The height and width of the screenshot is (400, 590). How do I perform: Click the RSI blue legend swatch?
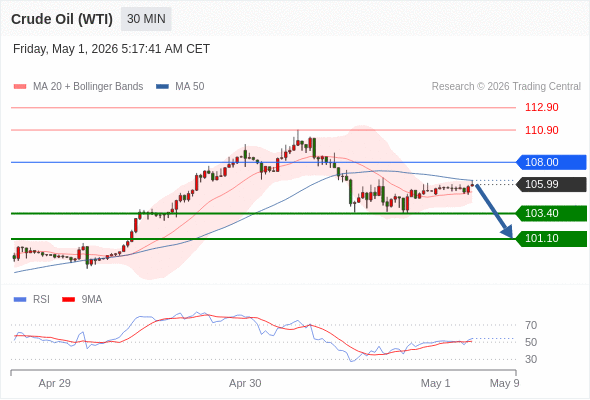point(20,300)
